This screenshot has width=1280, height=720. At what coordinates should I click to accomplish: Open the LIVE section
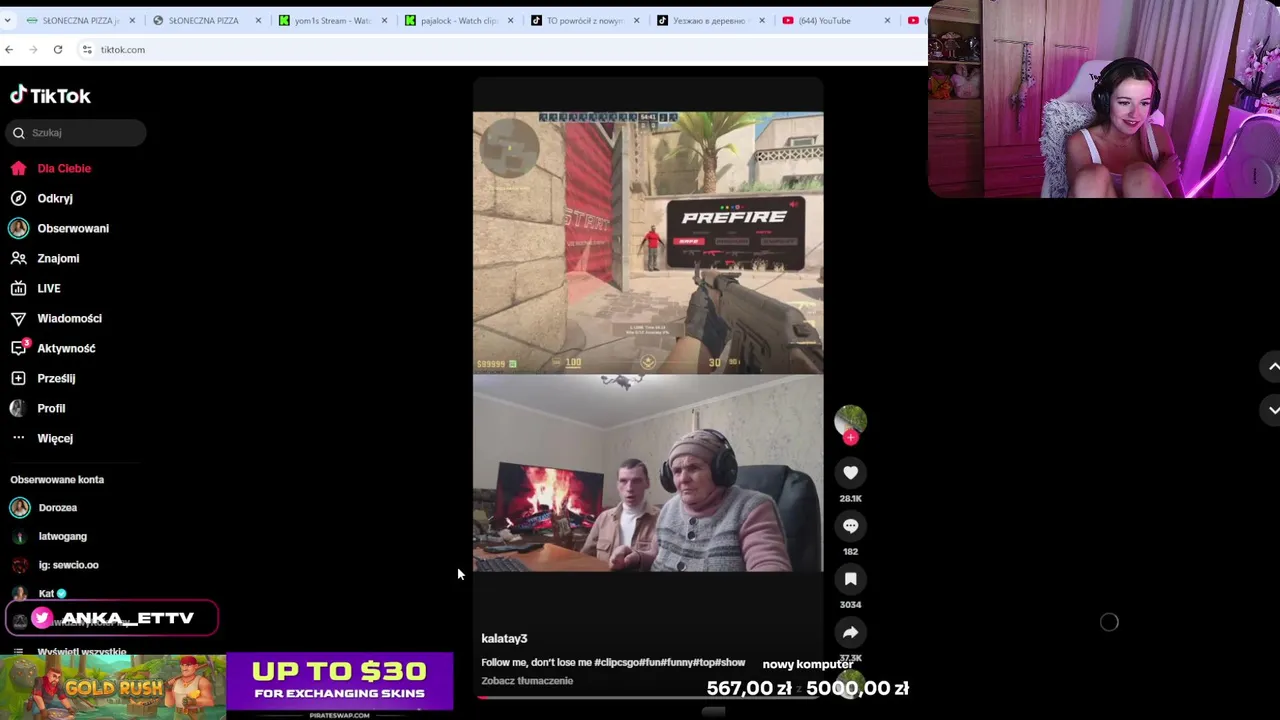49,288
